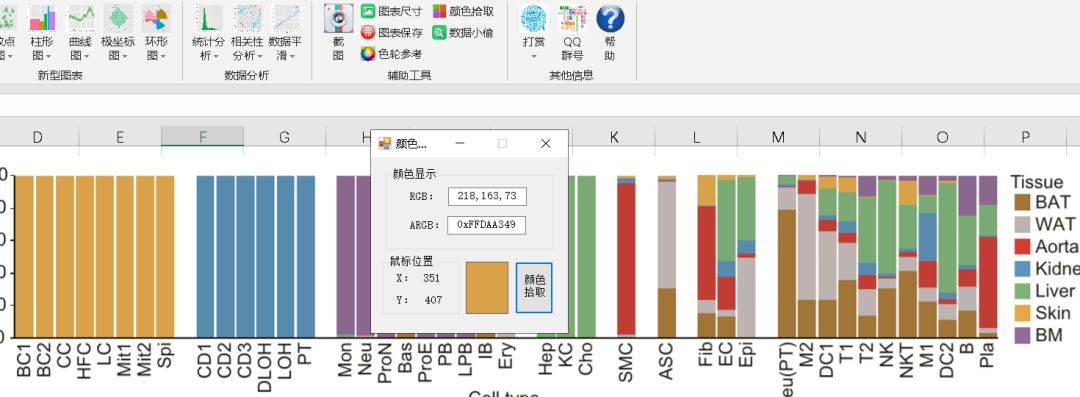Select column F header
Screen dimensions: 1080x397
[x=202, y=136]
